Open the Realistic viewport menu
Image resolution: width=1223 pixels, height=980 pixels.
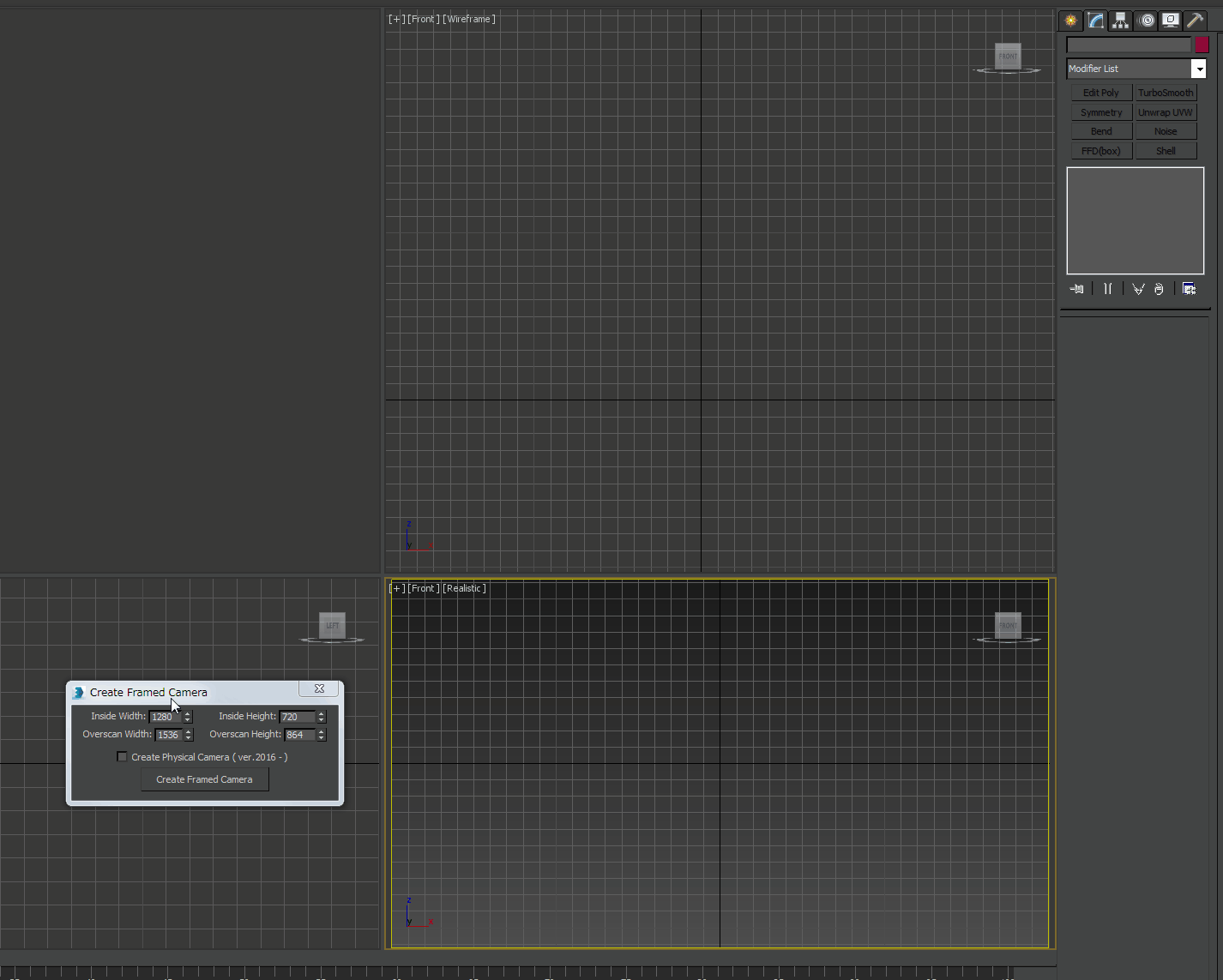464,588
